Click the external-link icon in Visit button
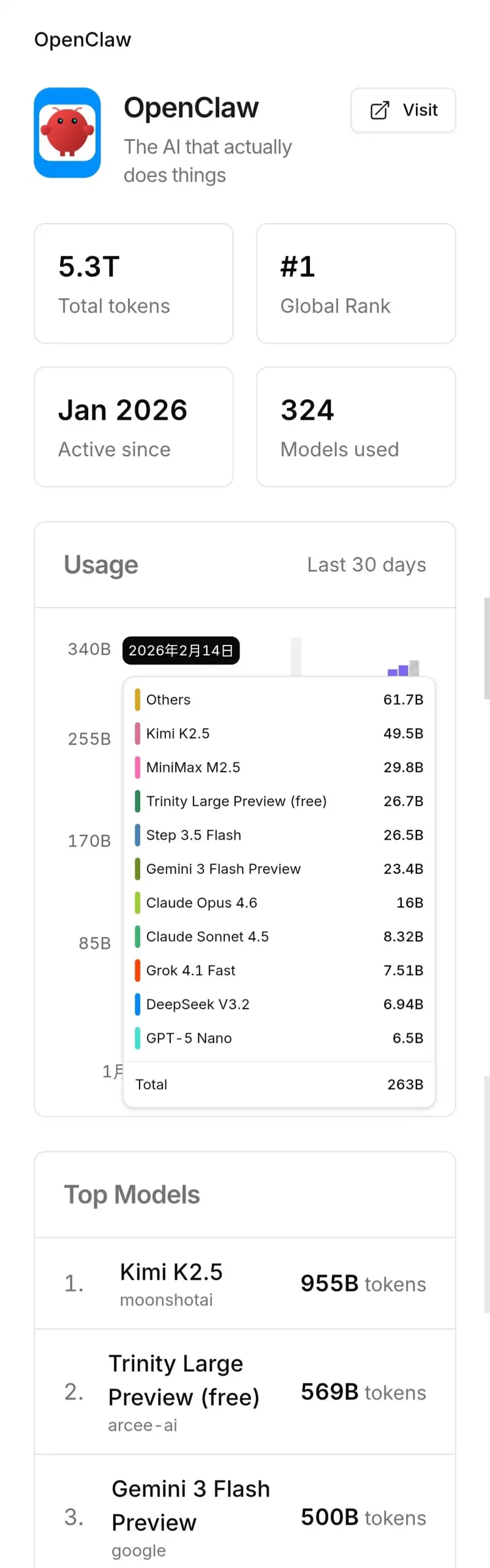 tap(380, 110)
